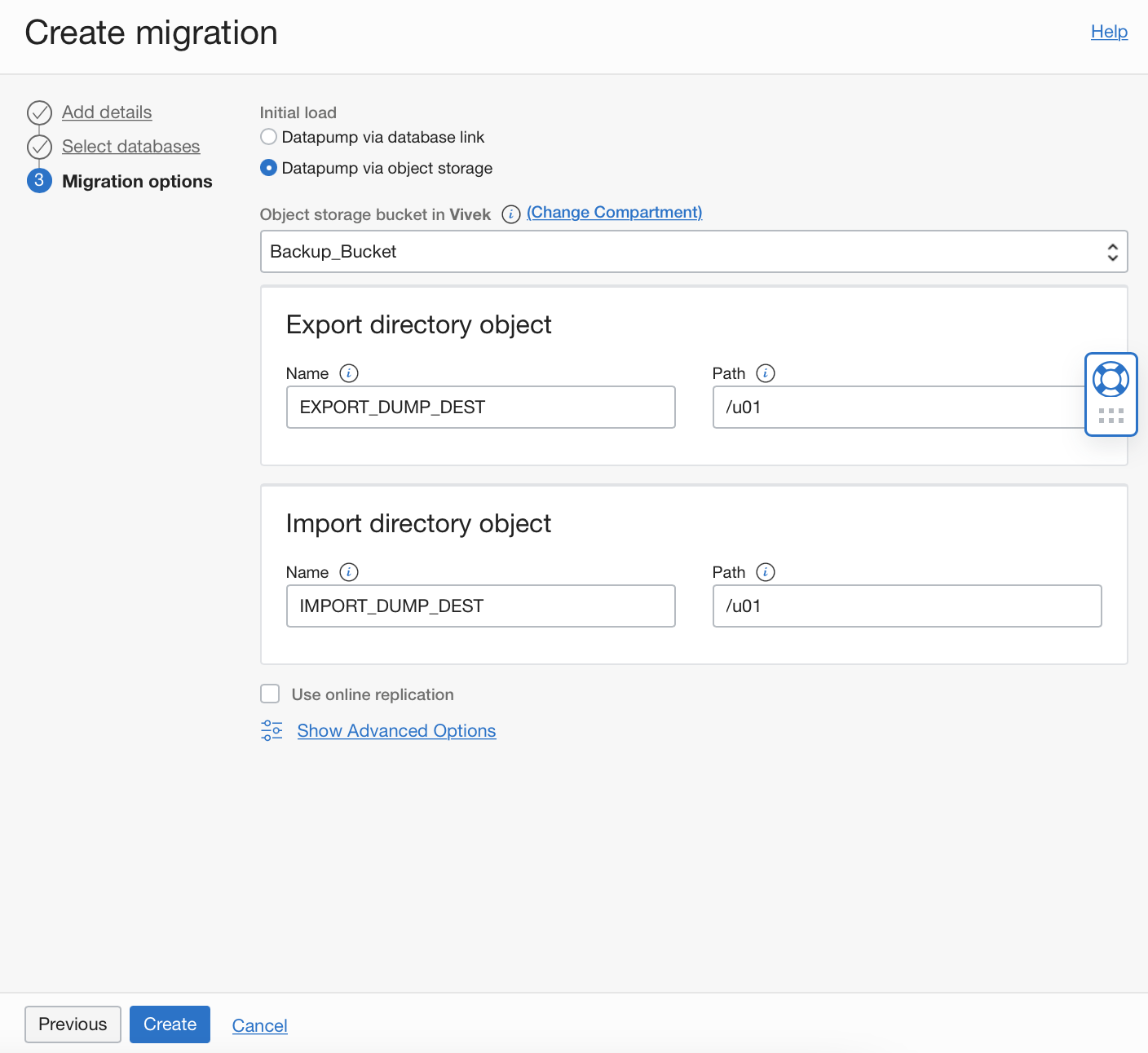1148x1053 pixels.
Task: Click the Previous button
Action: pos(73,1024)
